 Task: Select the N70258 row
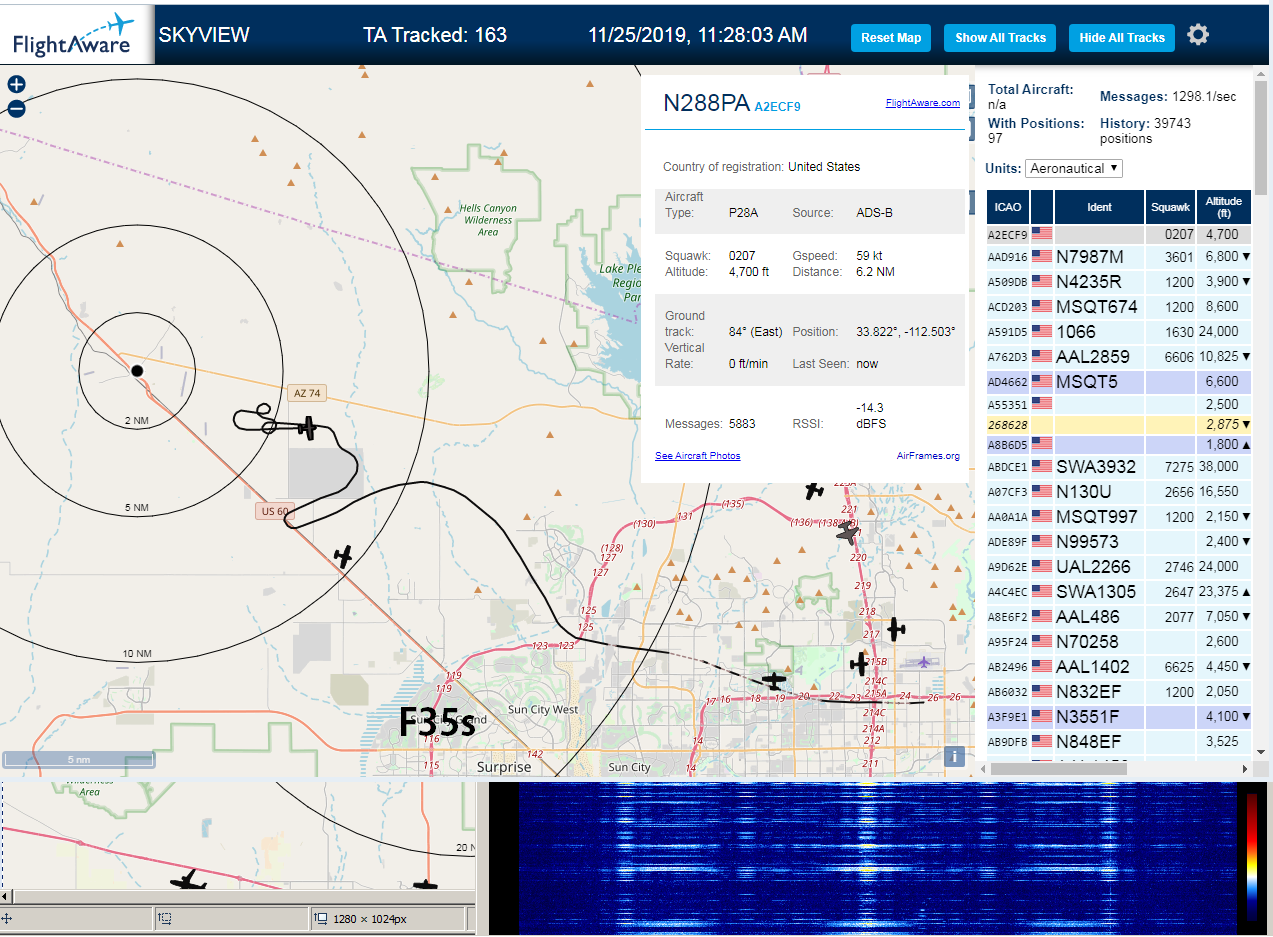click(1119, 642)
